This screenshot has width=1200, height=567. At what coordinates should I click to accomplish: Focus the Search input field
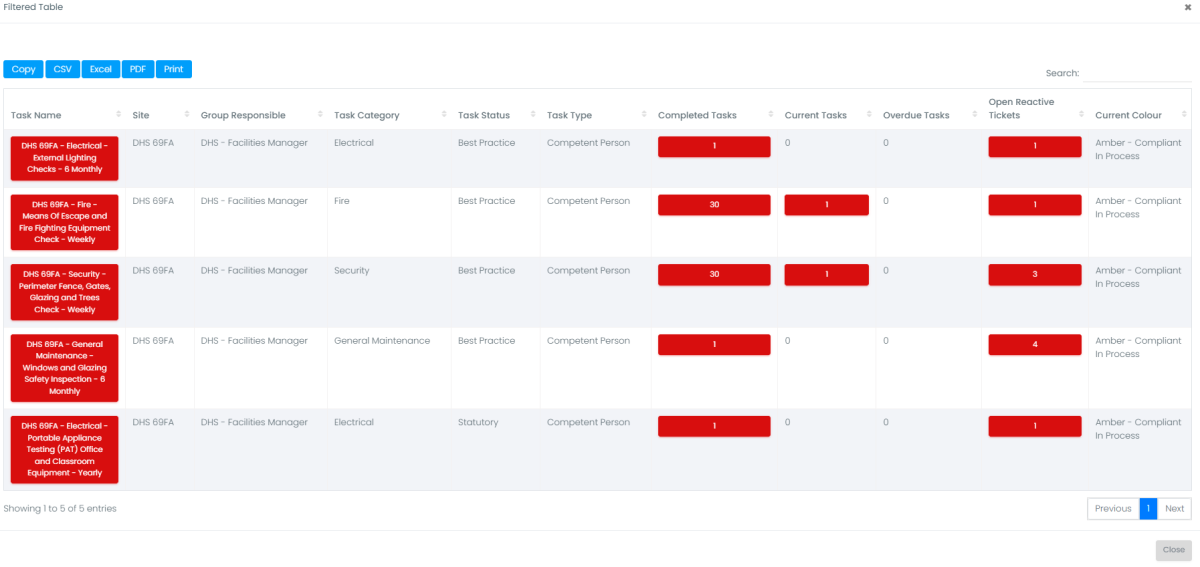point(1136,73)
